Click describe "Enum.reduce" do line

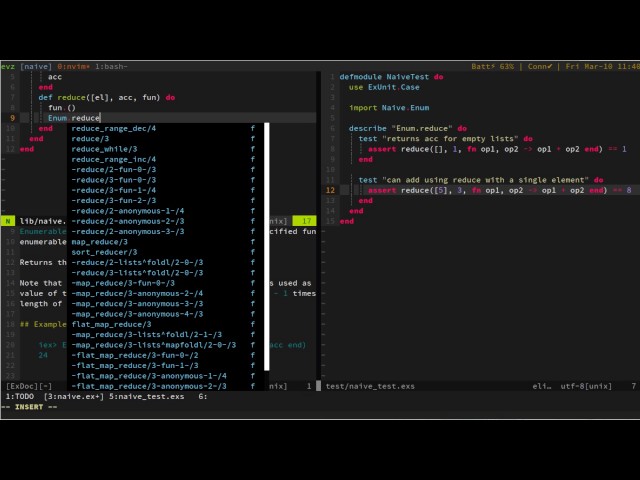pos(408,129)
